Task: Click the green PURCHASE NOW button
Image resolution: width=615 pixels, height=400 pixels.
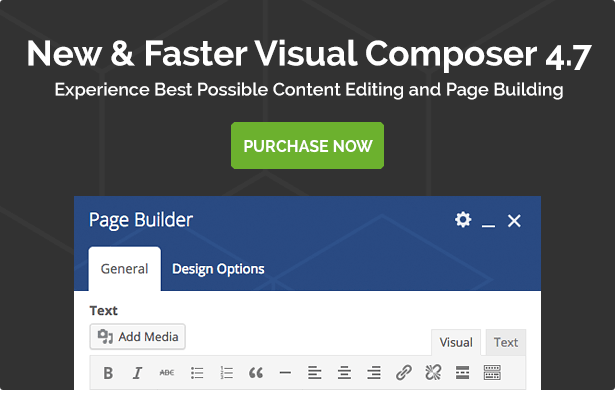Action: (x=307, y=145)
